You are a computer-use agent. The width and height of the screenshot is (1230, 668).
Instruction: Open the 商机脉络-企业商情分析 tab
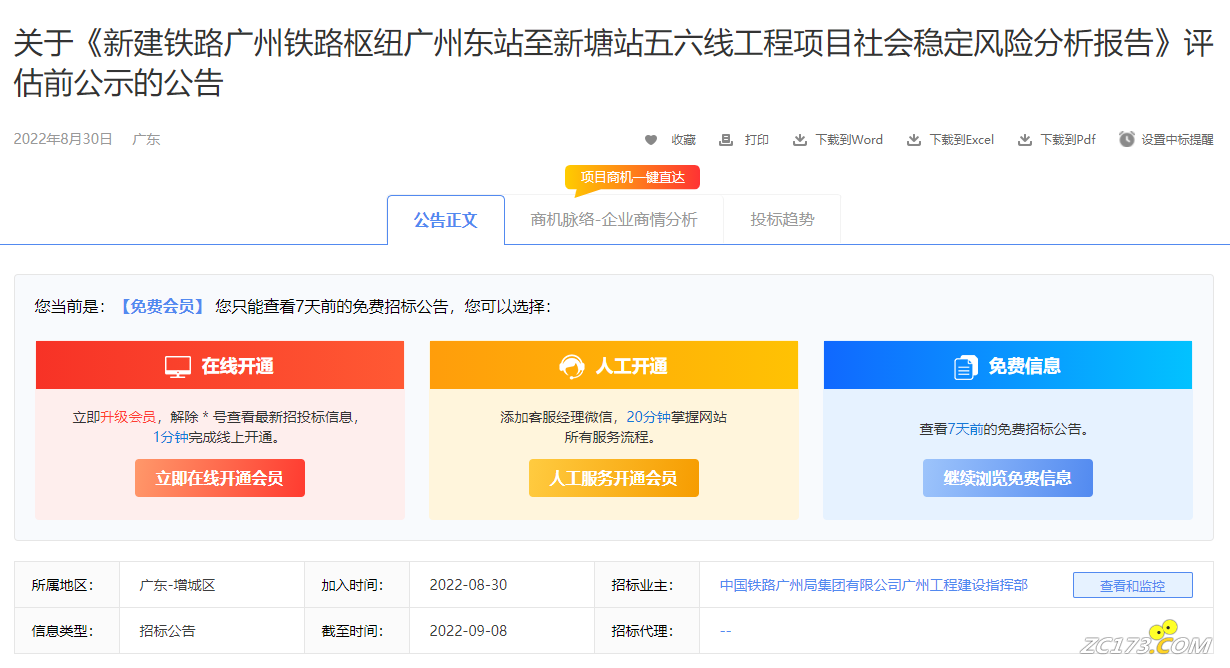(x=614, y=220)
